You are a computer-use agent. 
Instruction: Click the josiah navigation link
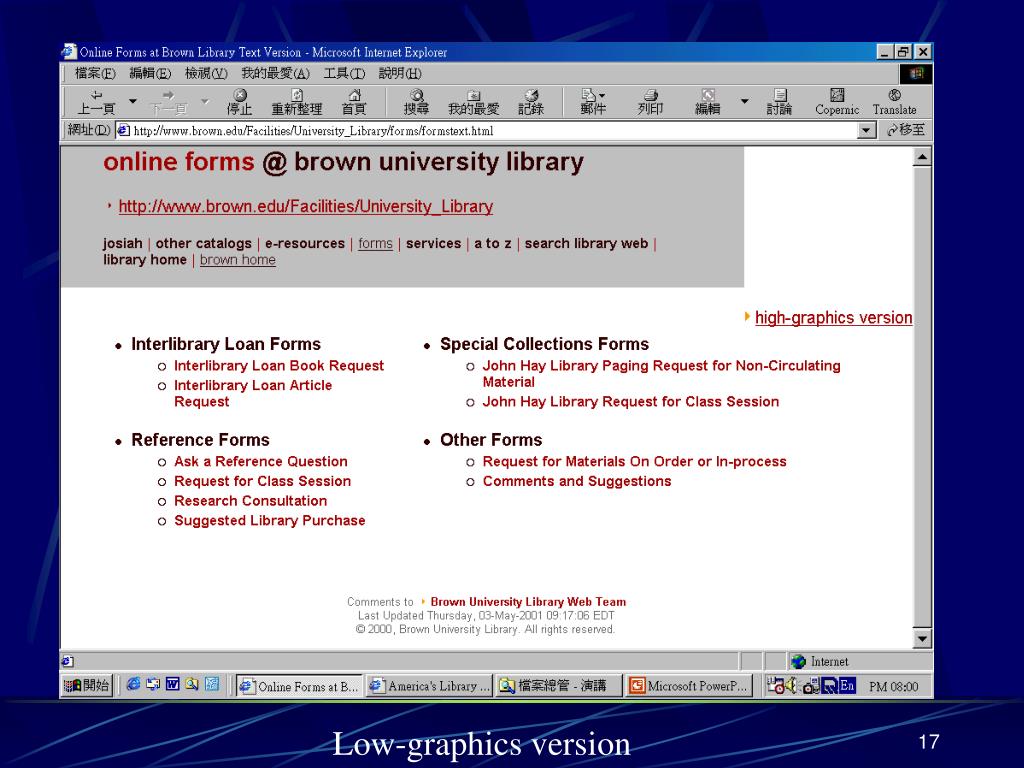(x=122, y=244)
